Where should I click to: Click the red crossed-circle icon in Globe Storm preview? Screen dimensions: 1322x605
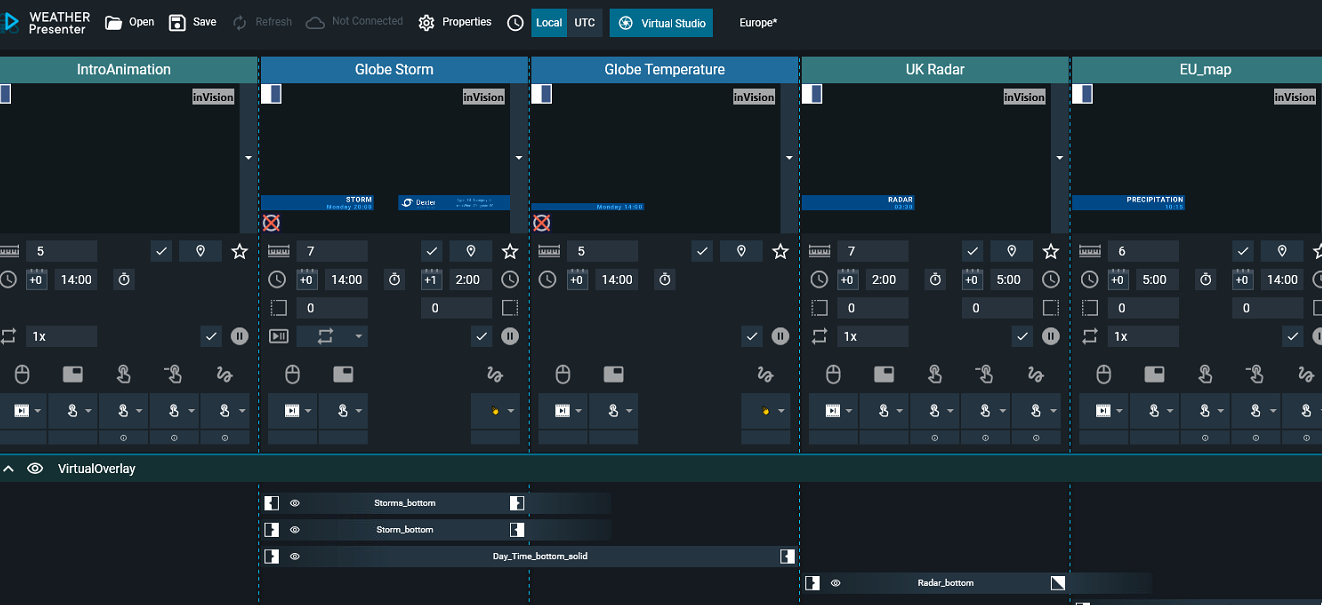pos(271,223)
